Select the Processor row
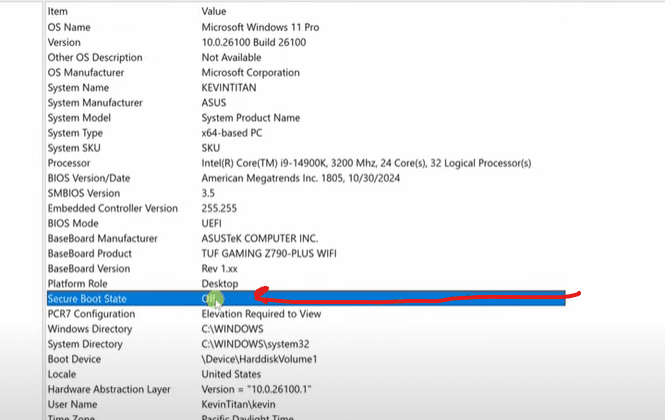This screenshot has height=420, width=665. point(70,163)
